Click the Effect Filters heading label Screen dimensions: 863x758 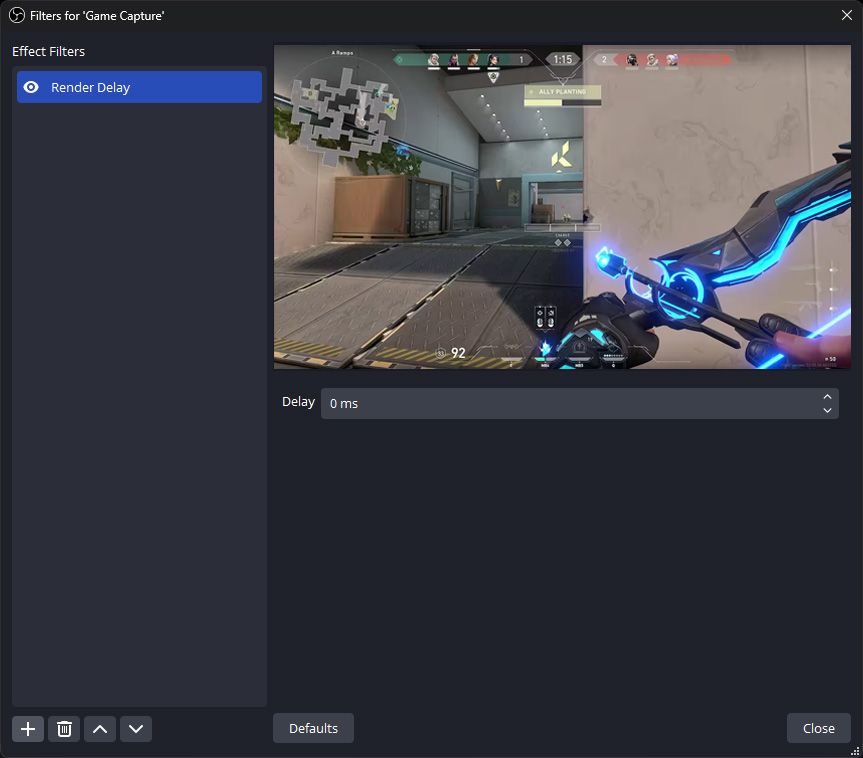(x=48, y=51)
